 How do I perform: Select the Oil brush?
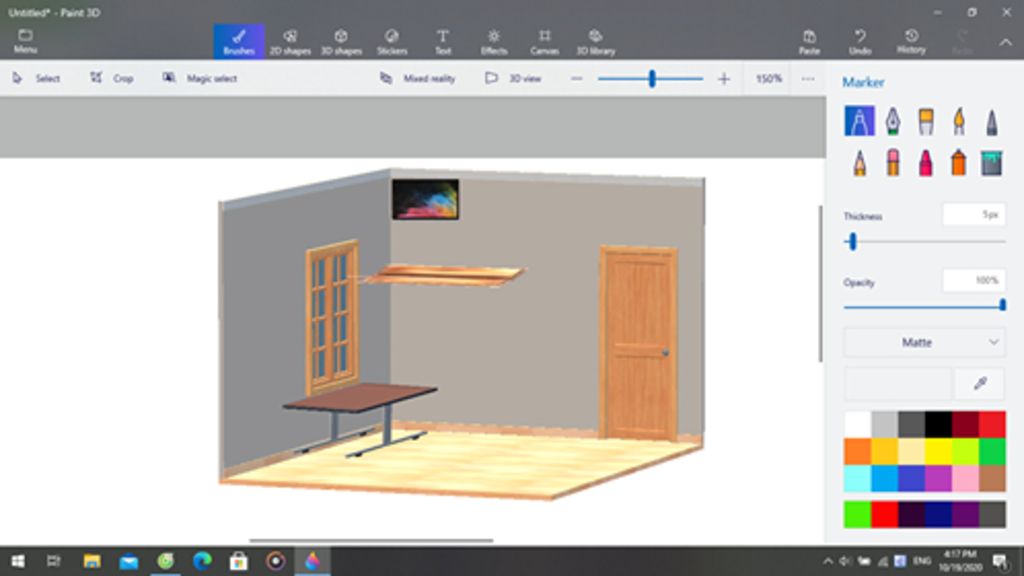point(925,121)
